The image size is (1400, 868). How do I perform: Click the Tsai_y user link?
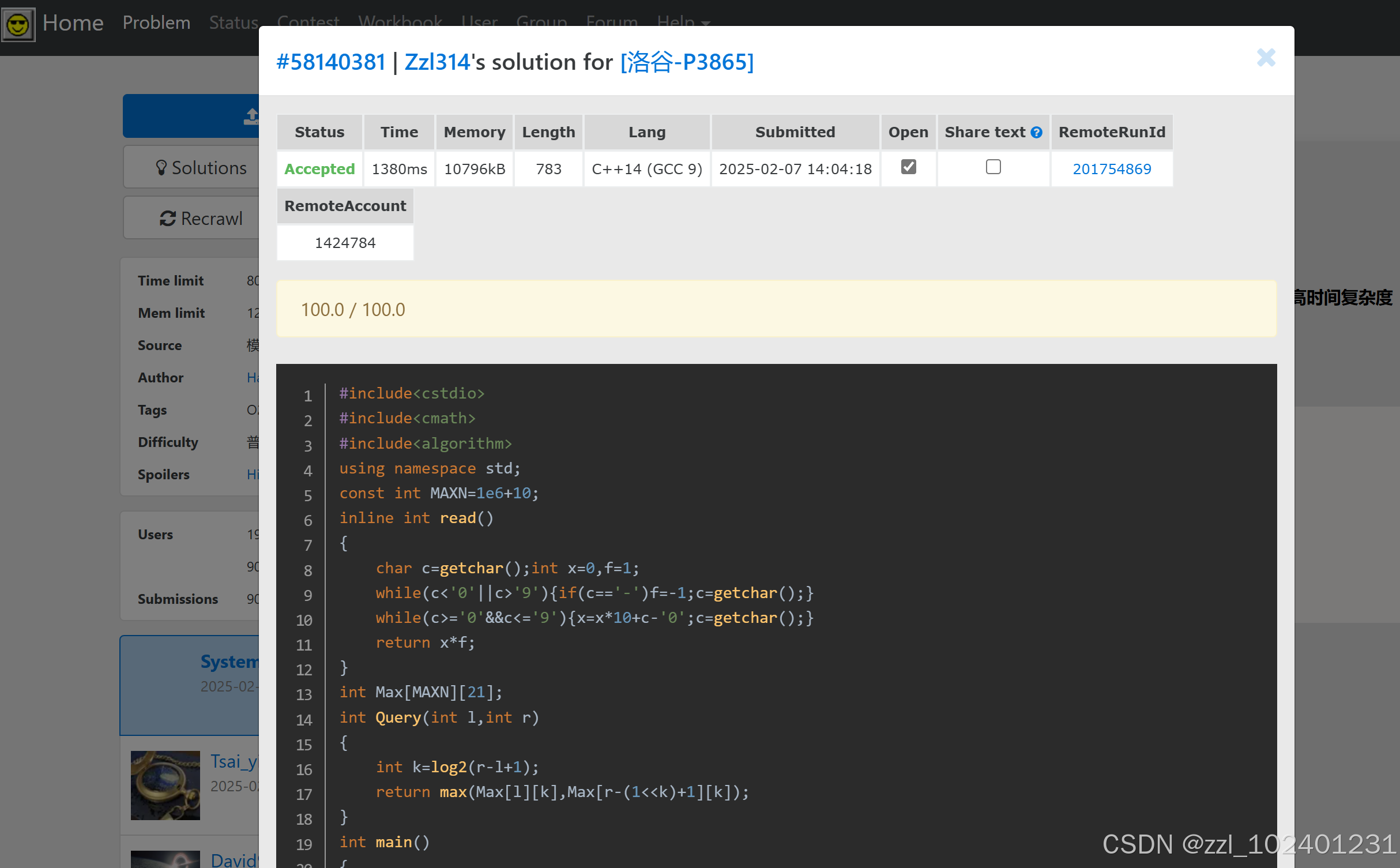click(234, 761)
